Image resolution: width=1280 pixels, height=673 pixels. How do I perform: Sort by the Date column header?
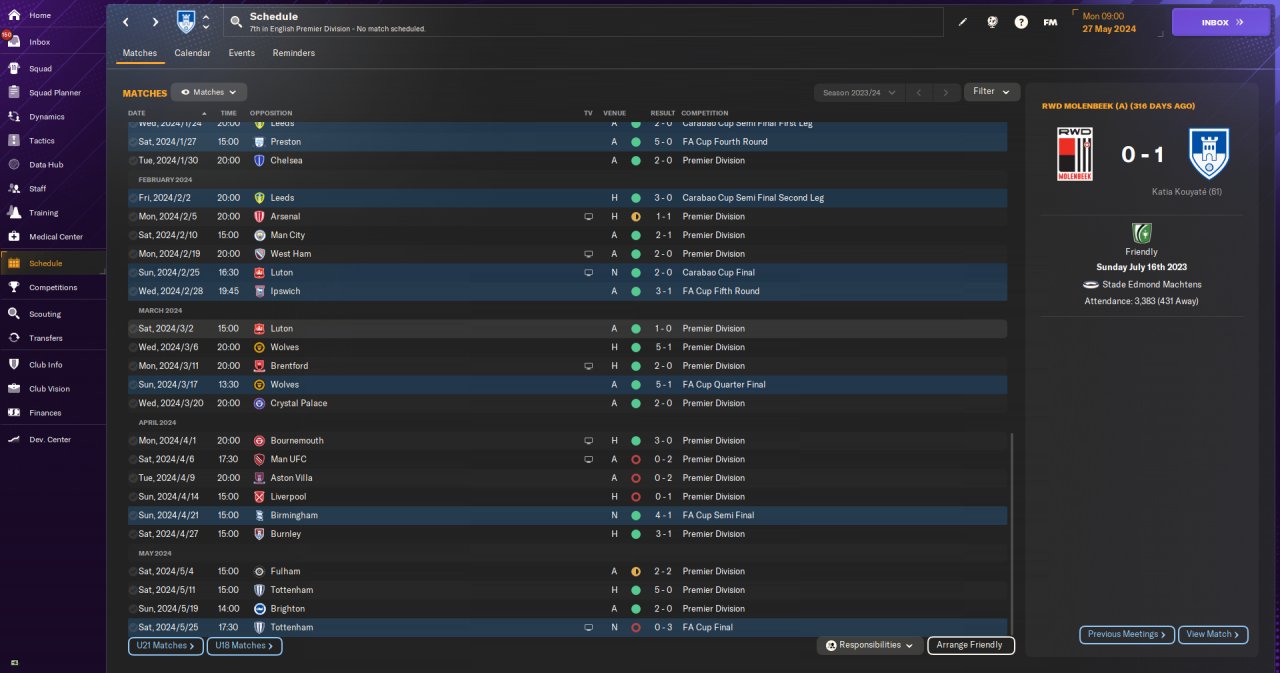coord(136,113)
